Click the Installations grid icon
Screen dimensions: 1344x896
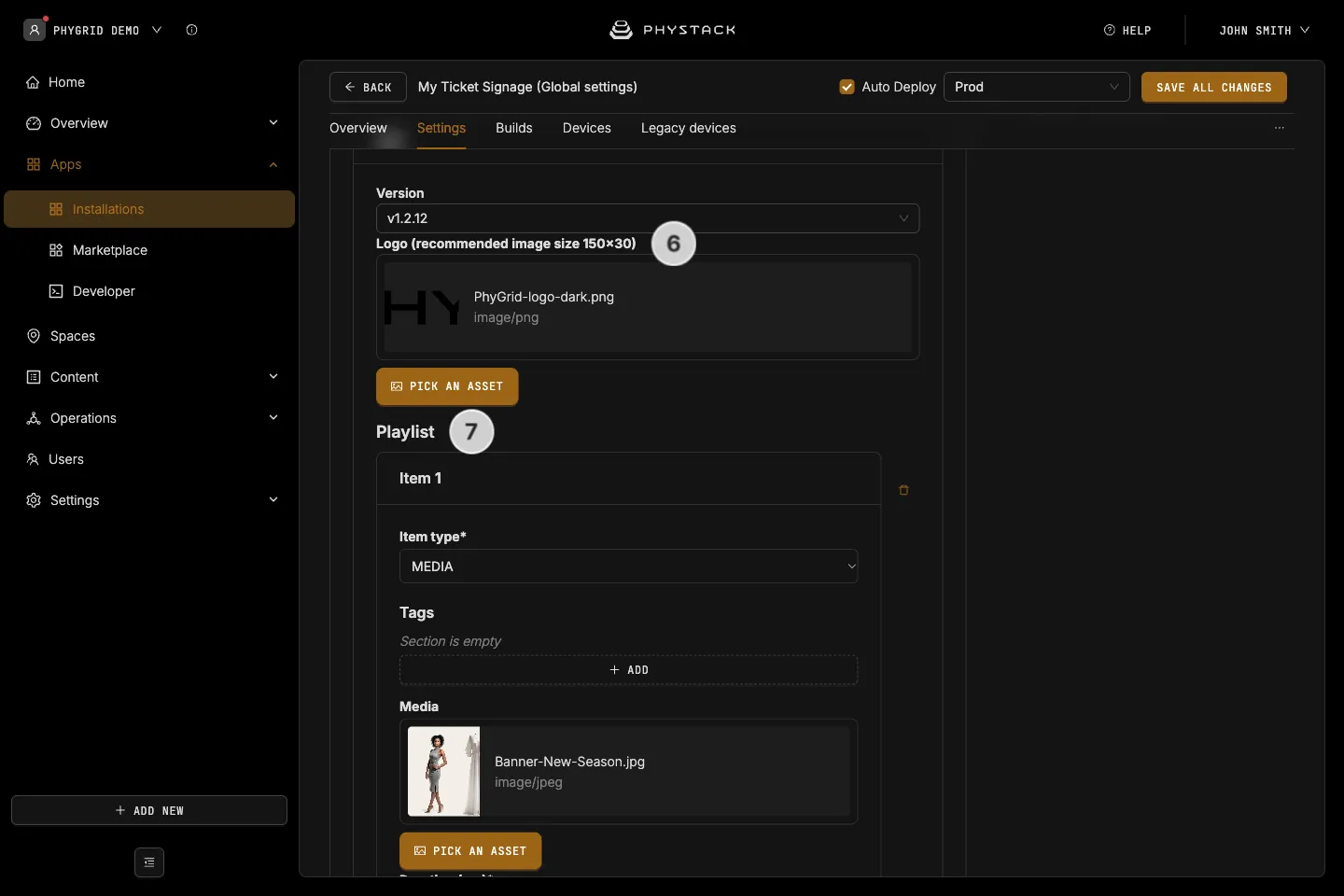coord(56,209)
